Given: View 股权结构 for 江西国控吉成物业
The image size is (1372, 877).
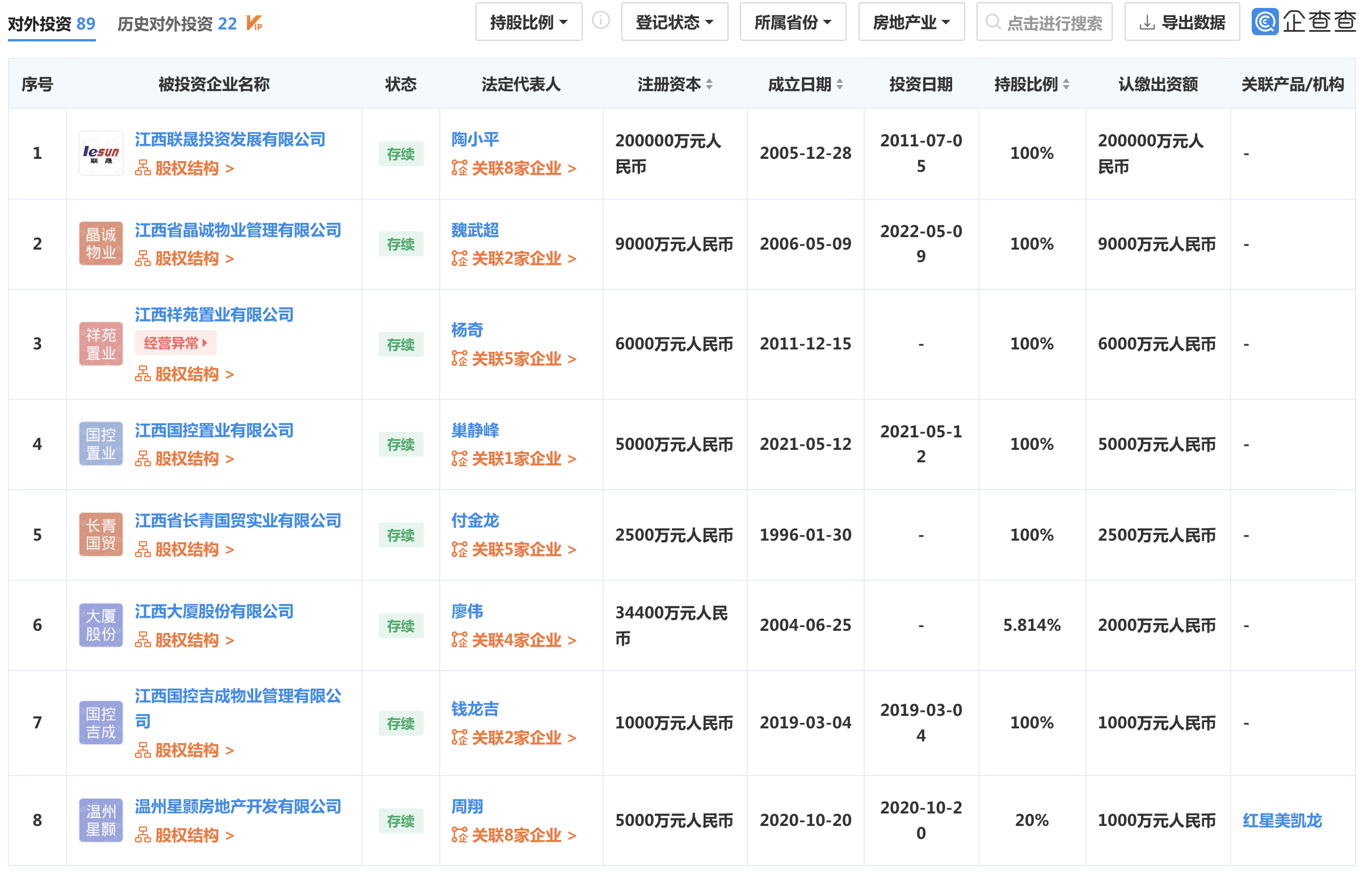Looking at the screenshot, I should [x=184, y=750].
